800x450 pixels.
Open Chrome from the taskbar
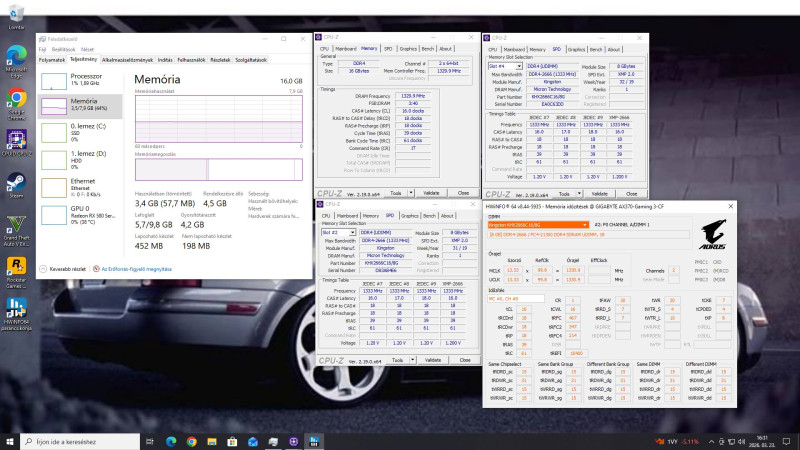[191, 441]
